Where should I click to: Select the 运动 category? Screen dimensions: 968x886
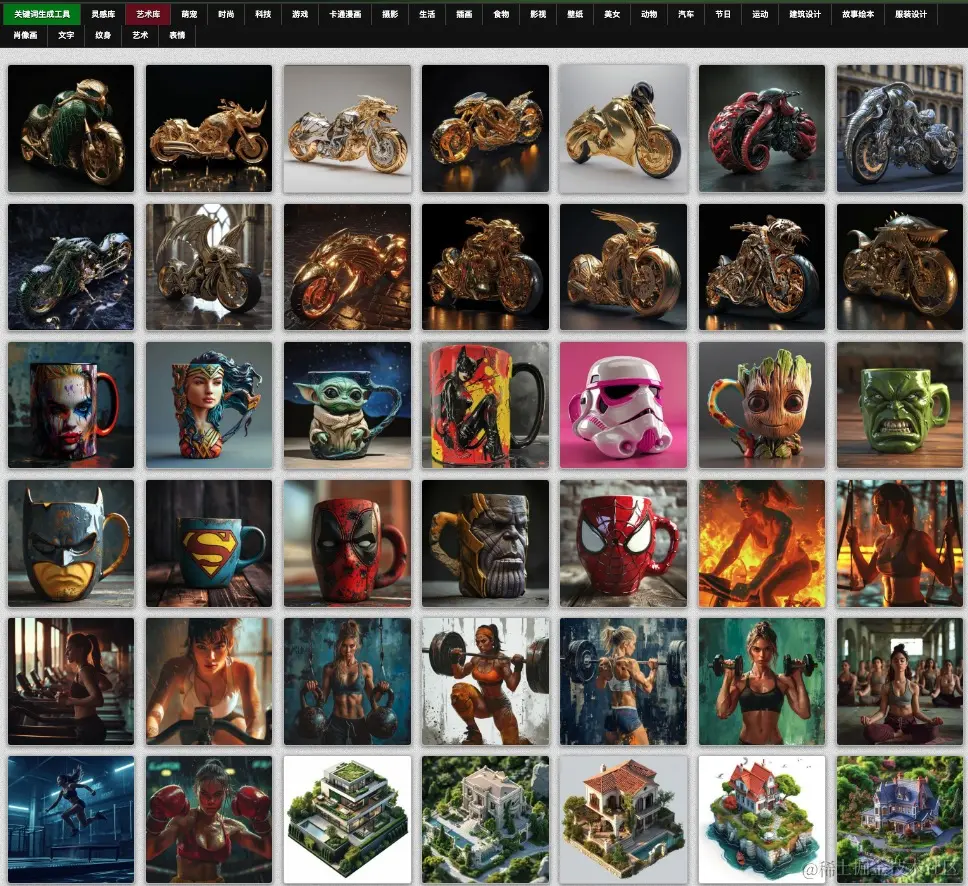click(760, 14)
